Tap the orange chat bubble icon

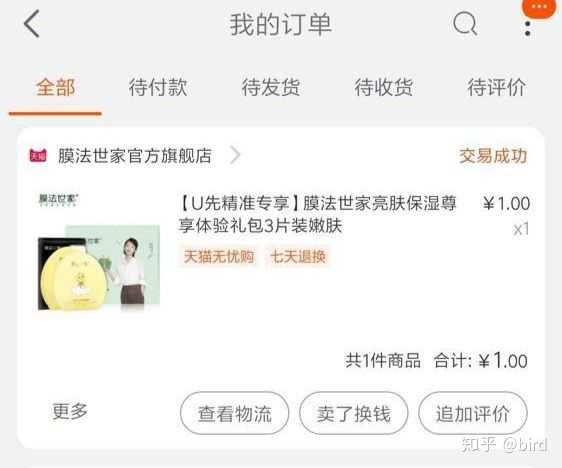(x=541, y=7)
